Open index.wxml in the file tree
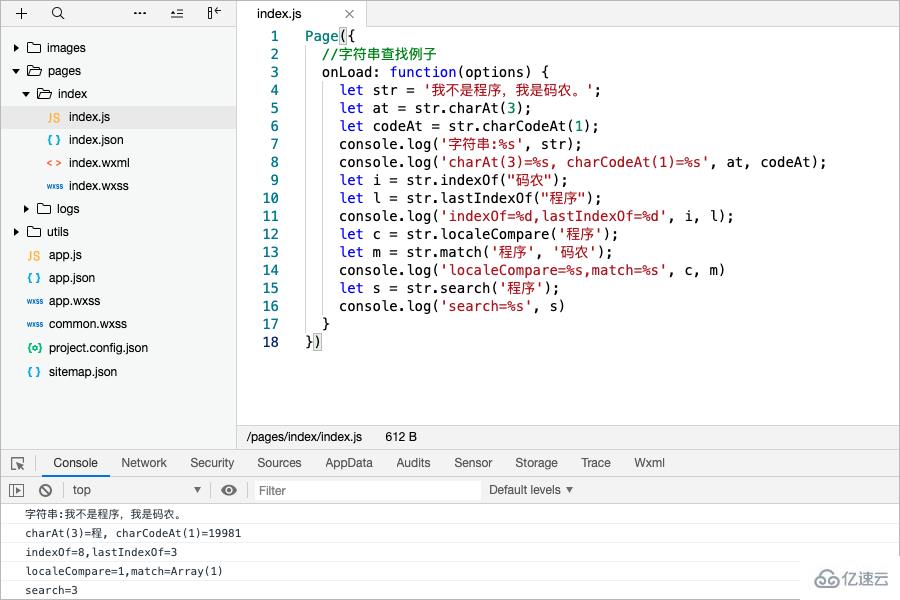This screenshot has height=600, width=900. click(x=99, y=163)
